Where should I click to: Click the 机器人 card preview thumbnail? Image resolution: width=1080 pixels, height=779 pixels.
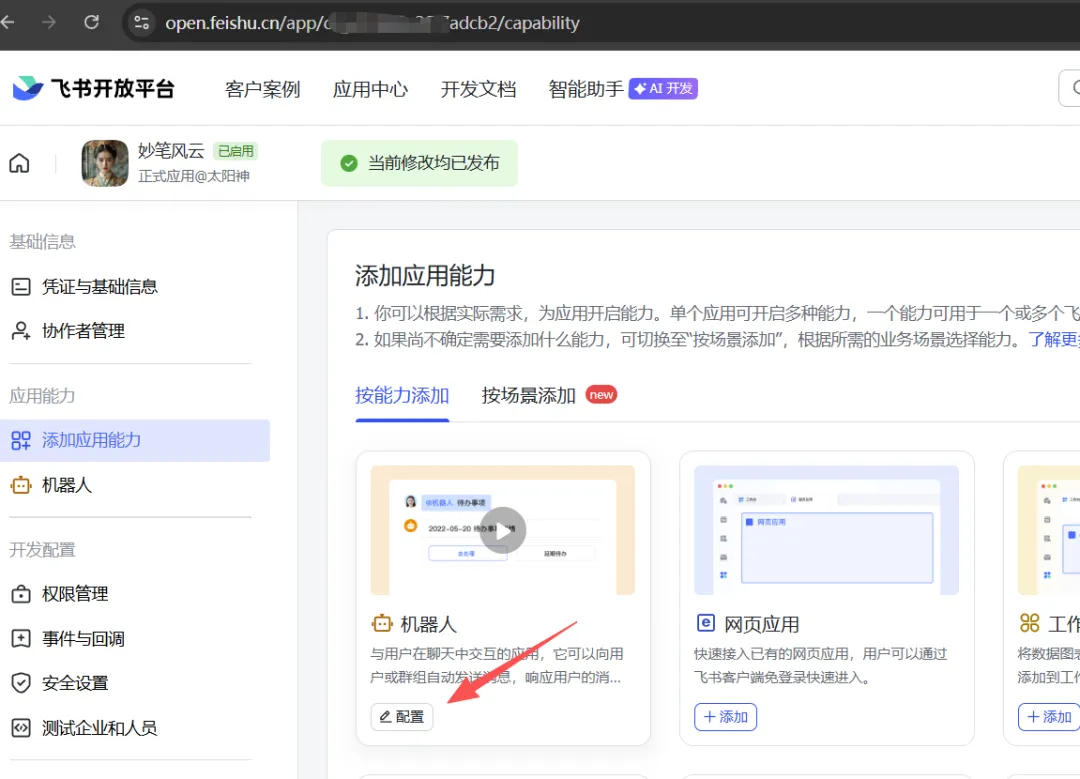click(x=503, y=530)
